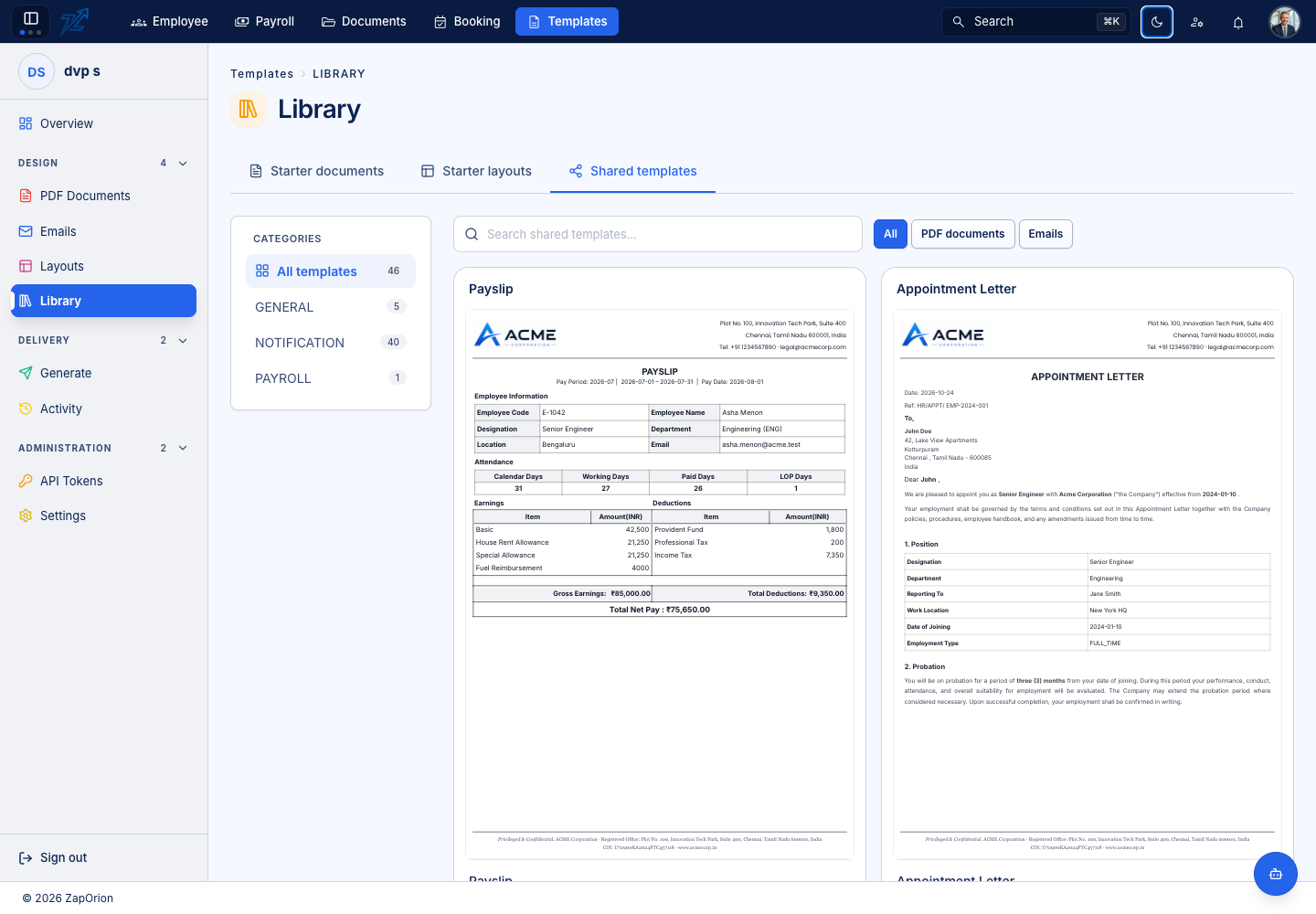Collapse the Administration section chevron
1316x914 pixels.
coord(183,449)
